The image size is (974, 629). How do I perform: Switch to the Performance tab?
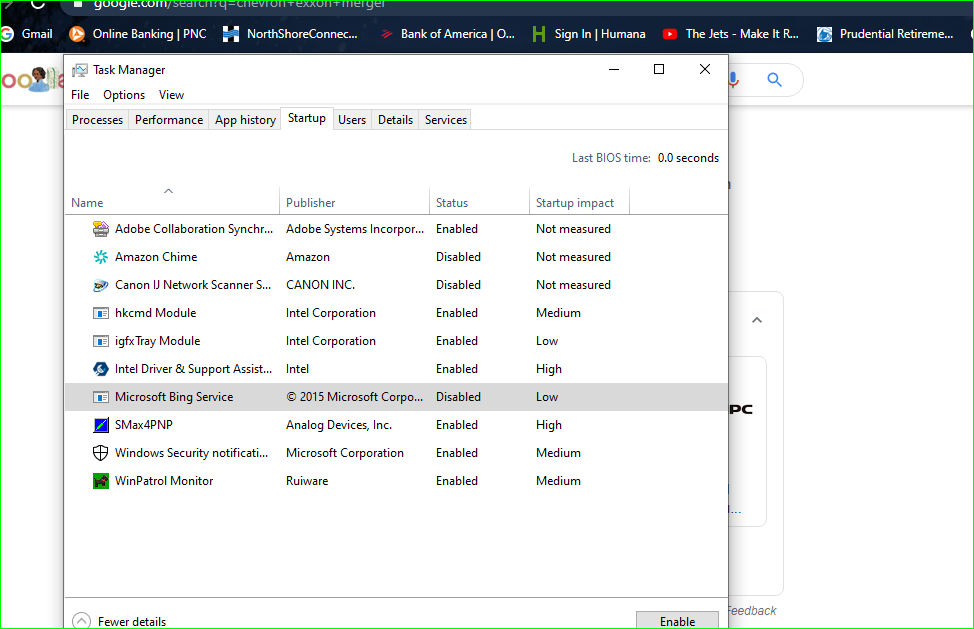[169, 120]
